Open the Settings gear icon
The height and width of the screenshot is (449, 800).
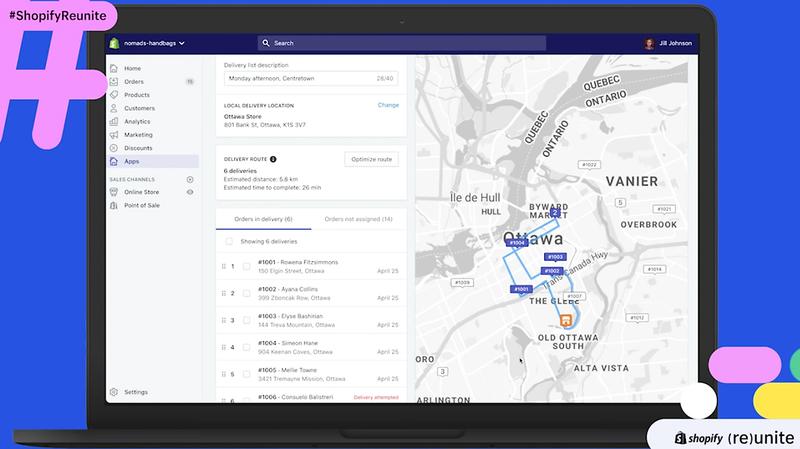tap(114, 392)
